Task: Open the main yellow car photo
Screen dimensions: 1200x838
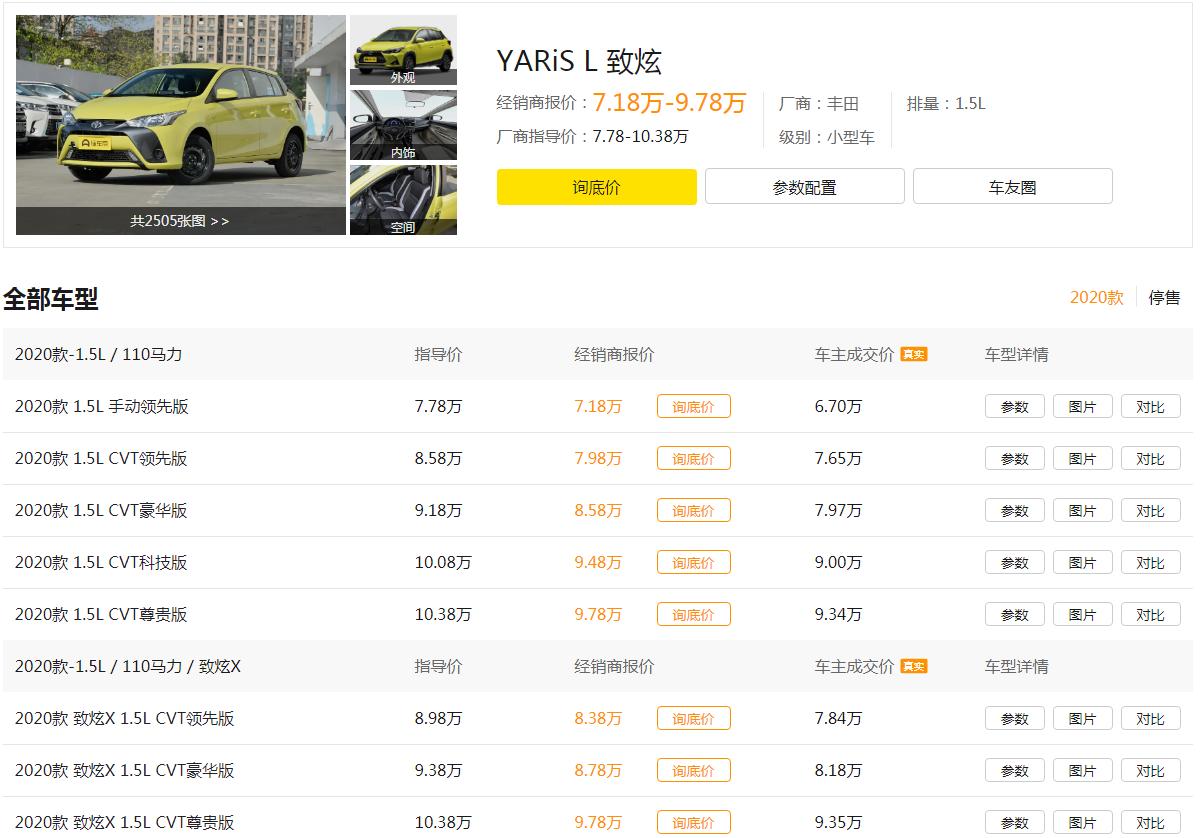Action: pyautogui.click(x=181, y=110)
